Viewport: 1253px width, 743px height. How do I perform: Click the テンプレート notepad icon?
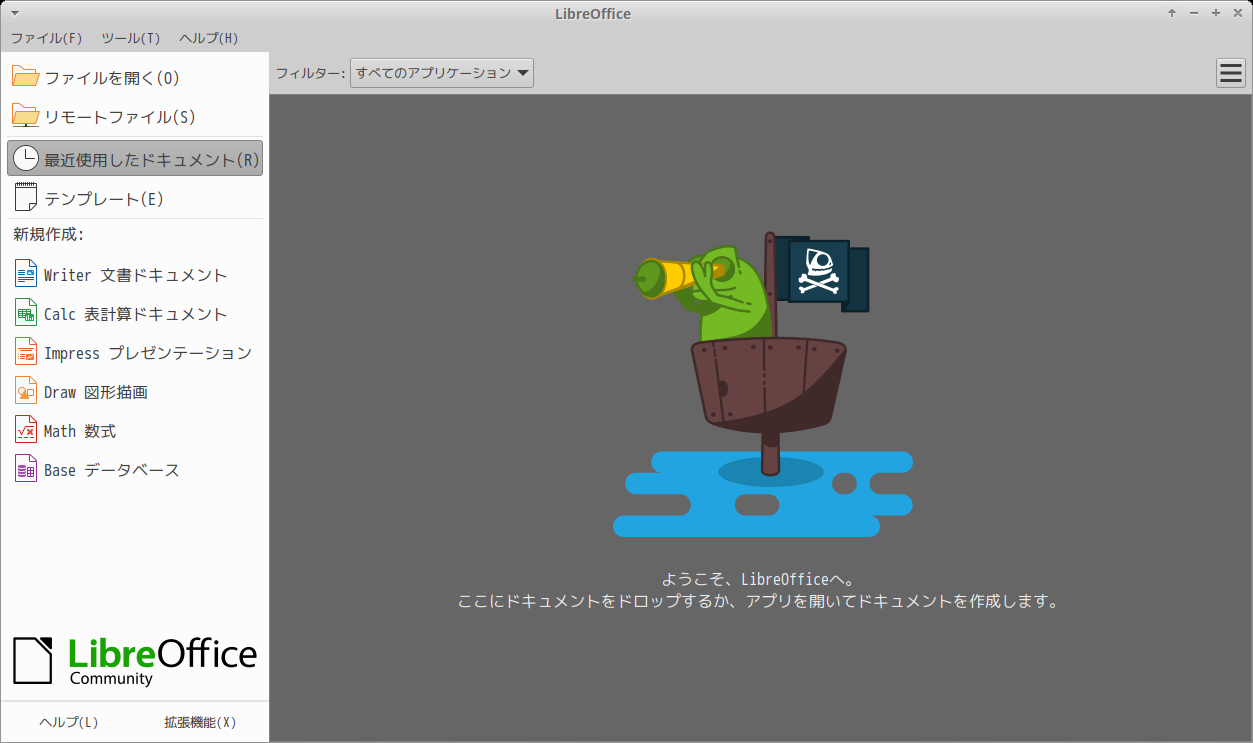25,198
